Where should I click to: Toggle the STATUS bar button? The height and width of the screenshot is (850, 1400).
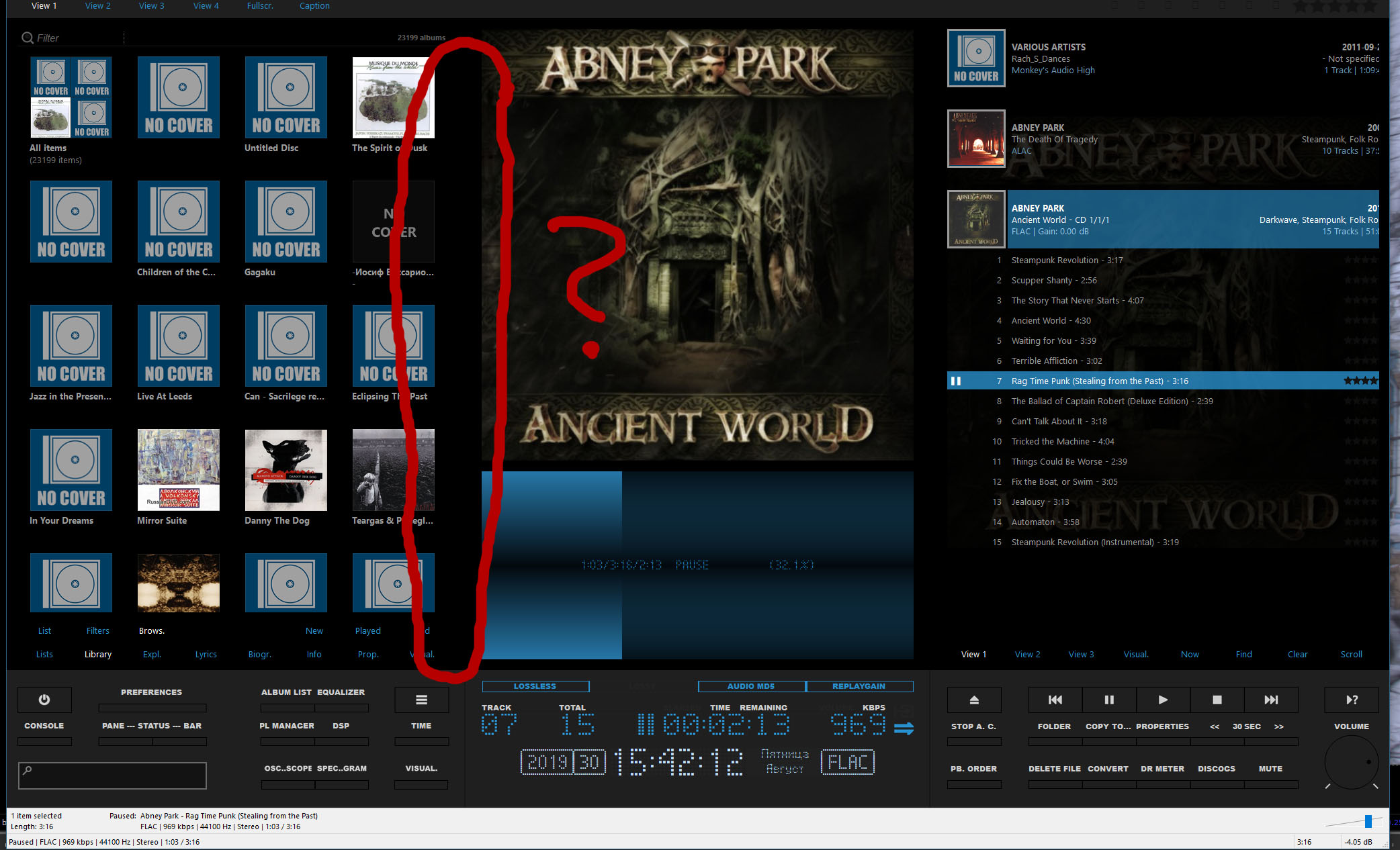(x=154, y=726)
